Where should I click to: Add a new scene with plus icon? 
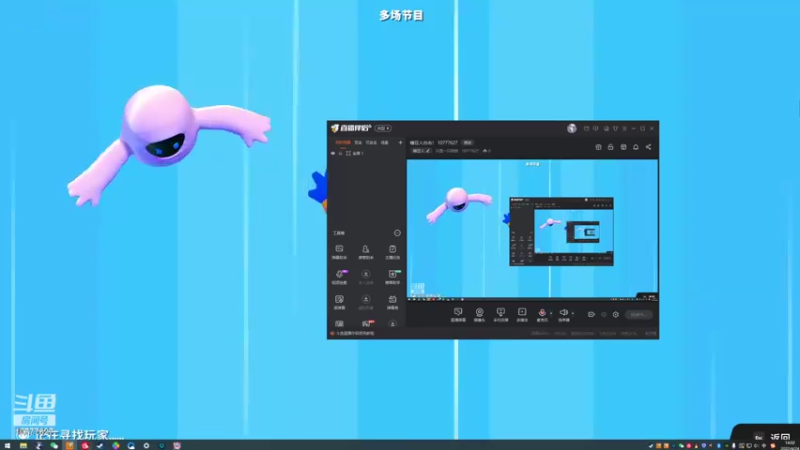tap(401, 143)
